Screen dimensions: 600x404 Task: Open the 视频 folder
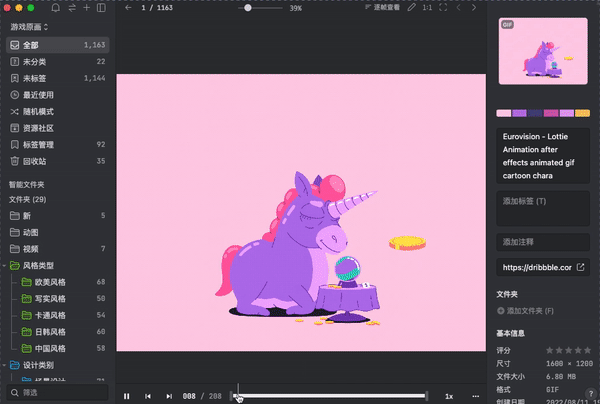click(x=58, y=249)
